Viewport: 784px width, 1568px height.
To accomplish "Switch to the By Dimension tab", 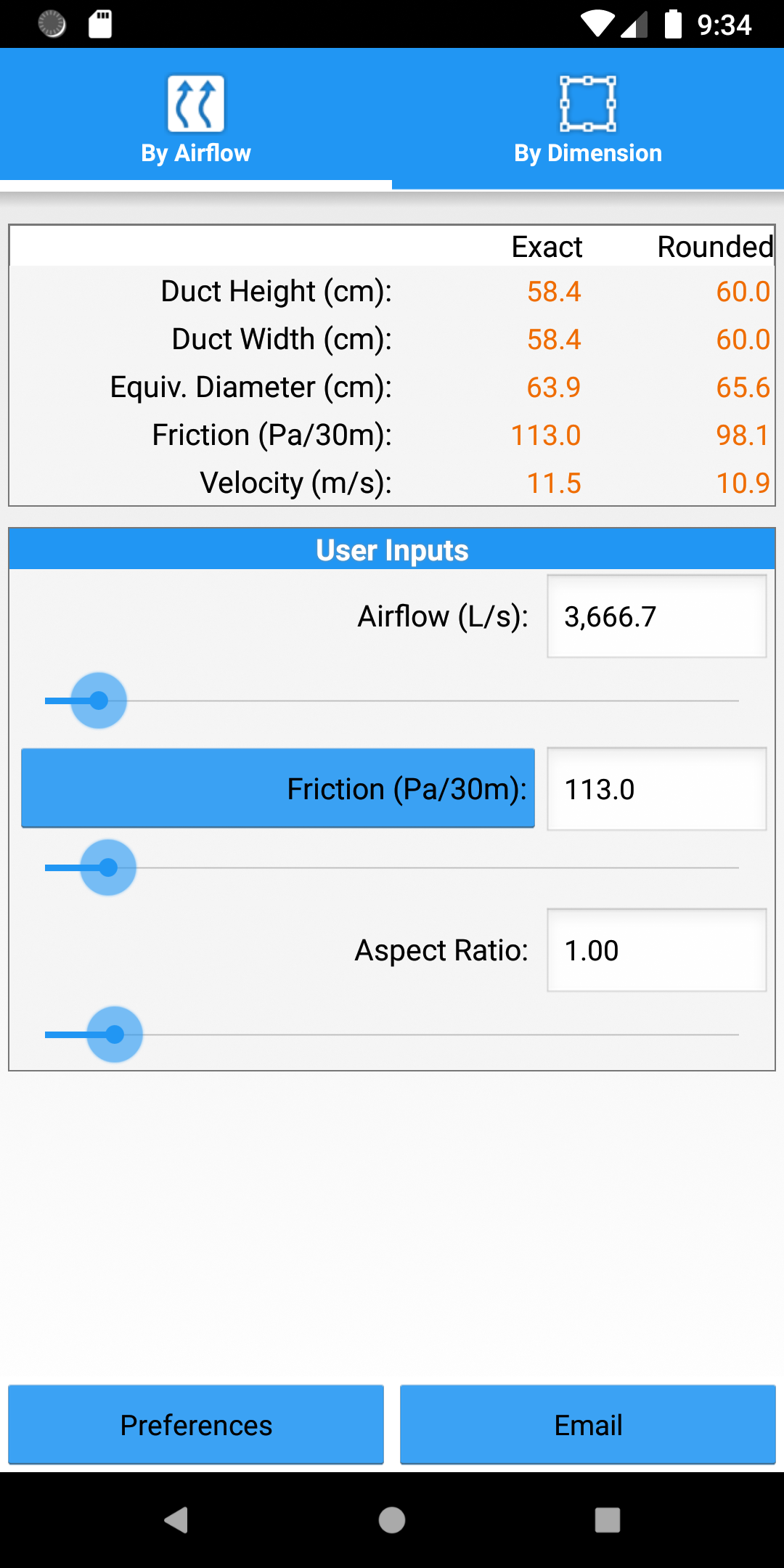I will click(588, 120).
